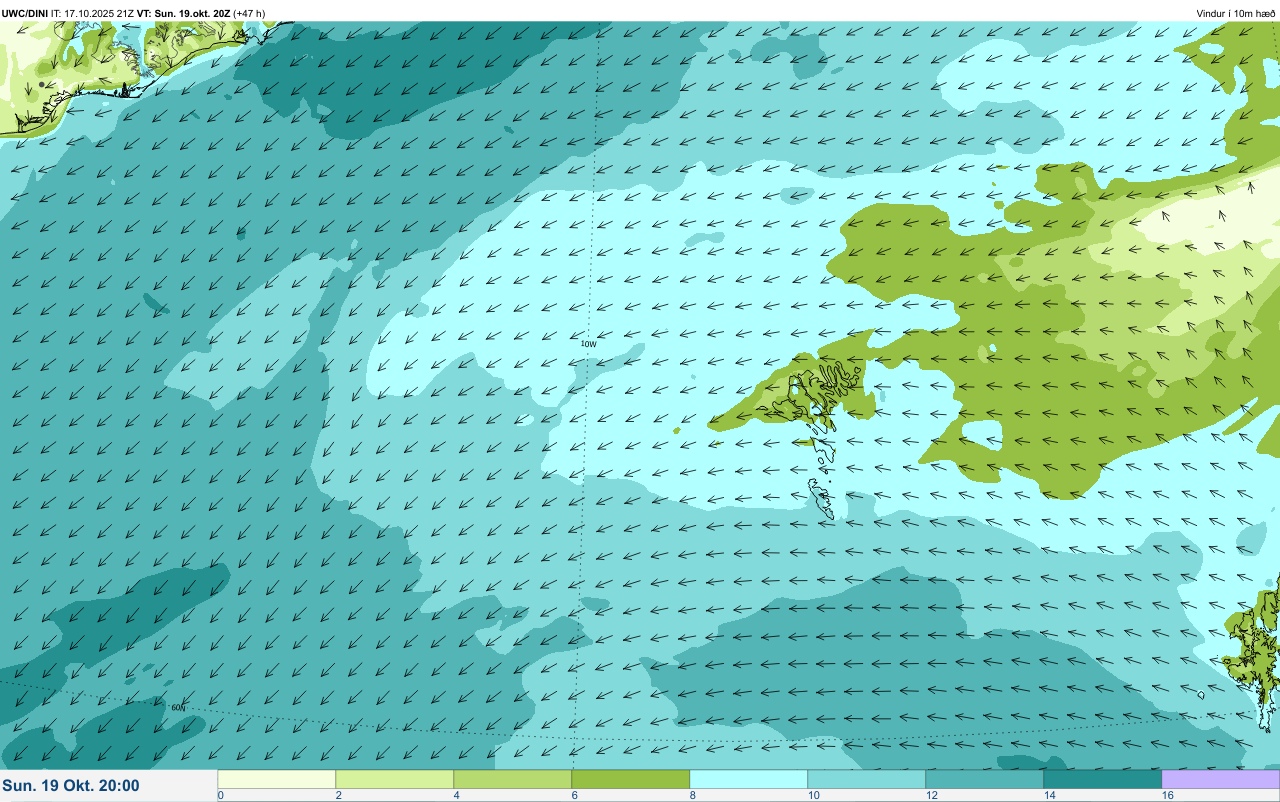Click the legend value "10"
This screenshot has width=1280, height=802.
[814, 795]
